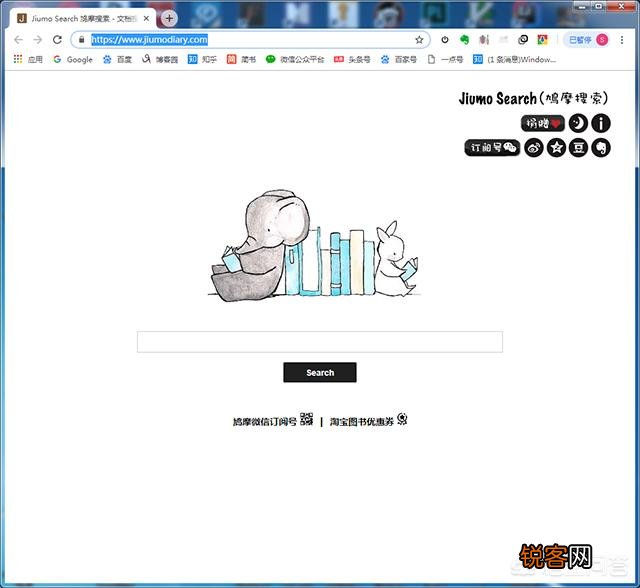Image resolution: width=640 pixels, height=588 pixels.
Task: Open Chrome three-dot menu
Action: (x=622, y=40)
